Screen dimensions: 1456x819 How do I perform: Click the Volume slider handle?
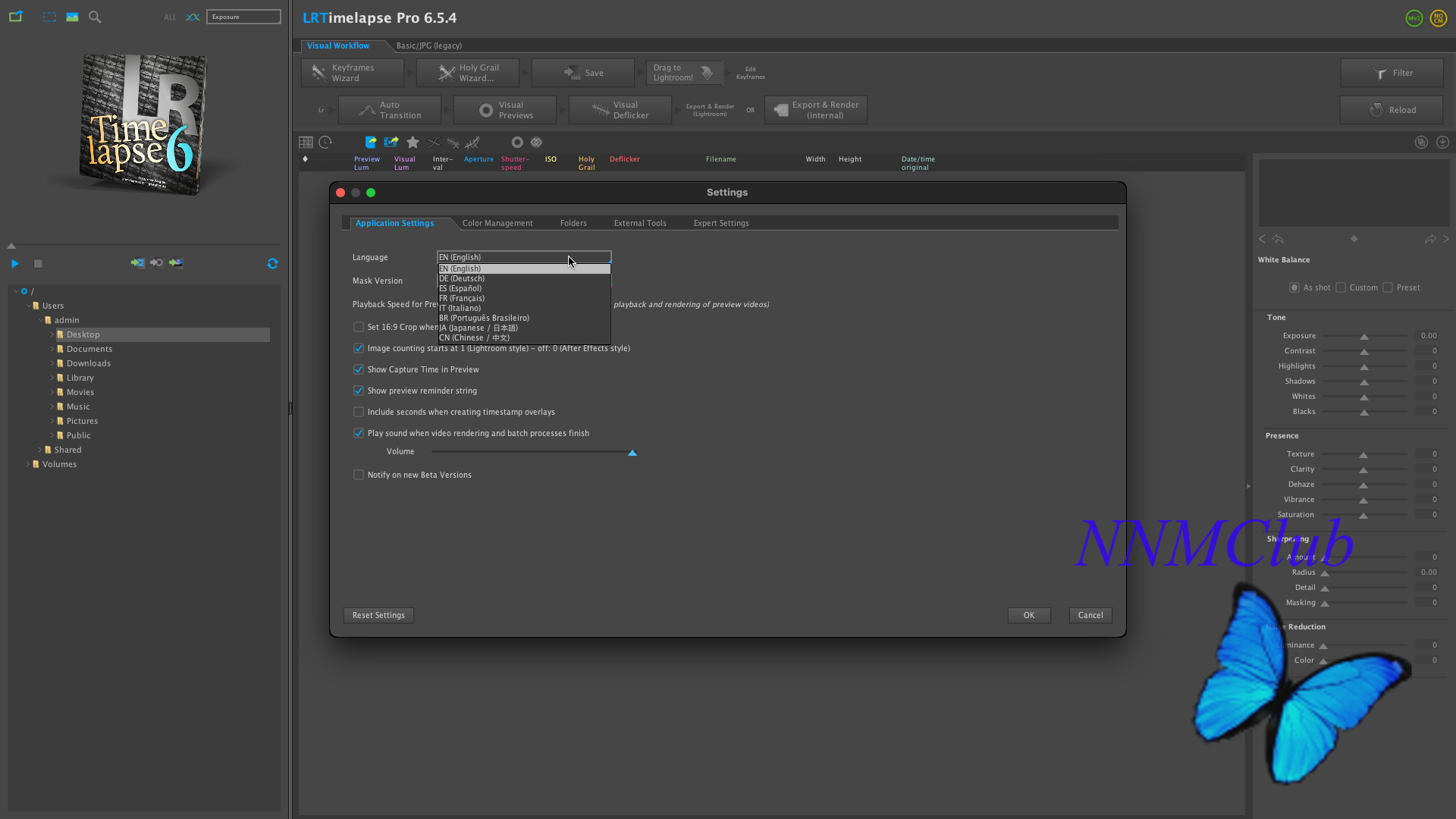pyautogui.click(x=632, y=453)
